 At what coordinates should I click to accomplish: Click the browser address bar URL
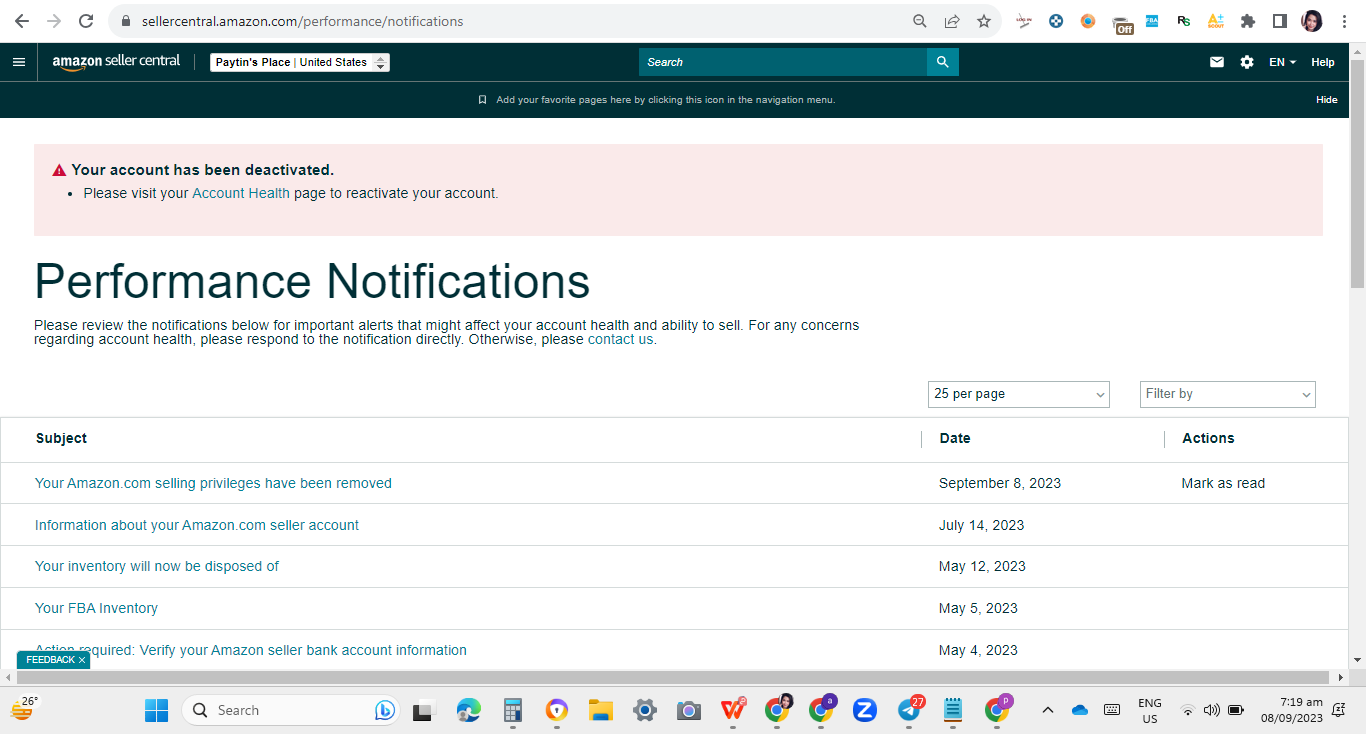point(302,21)
